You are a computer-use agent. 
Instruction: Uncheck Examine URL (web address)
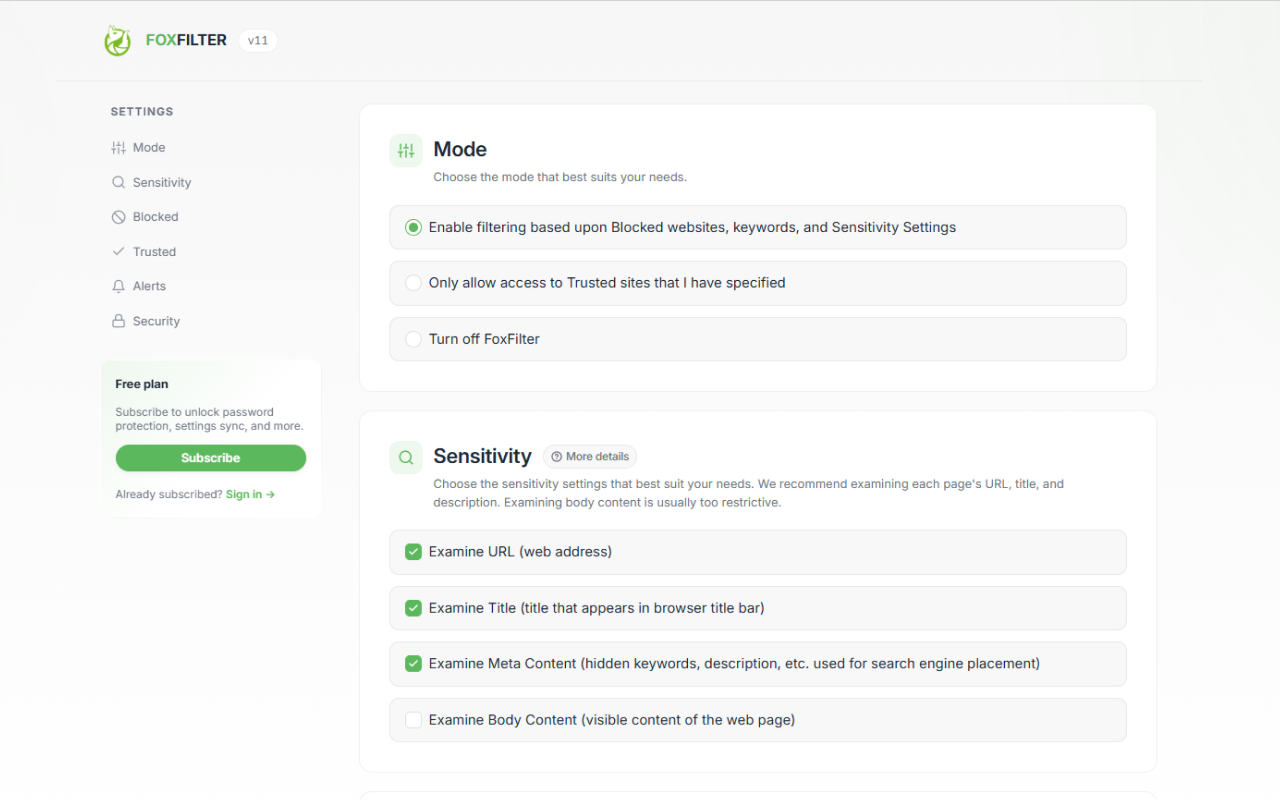coord(413,552)
